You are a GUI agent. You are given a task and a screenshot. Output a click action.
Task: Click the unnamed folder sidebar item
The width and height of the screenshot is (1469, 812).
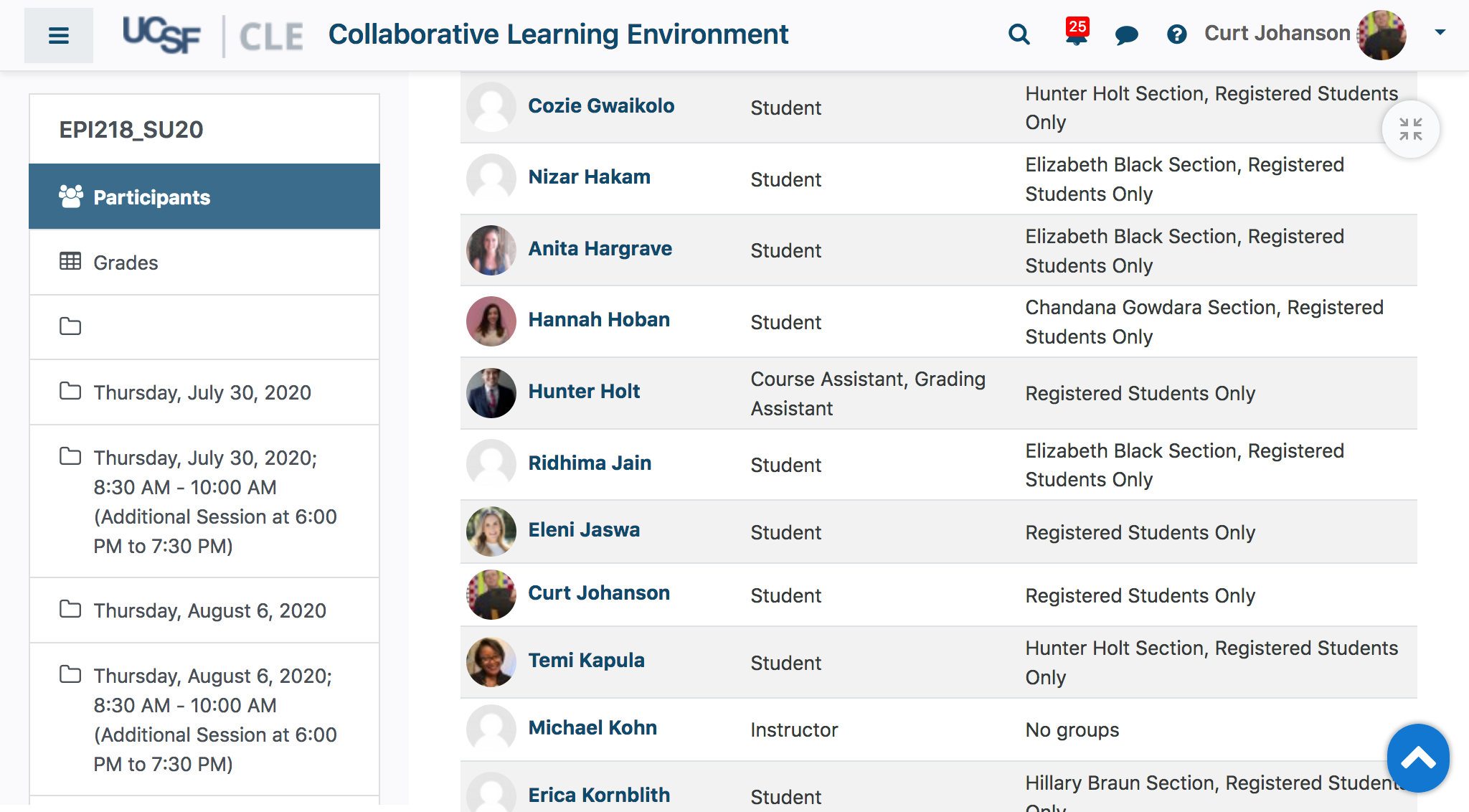[204, 327]
